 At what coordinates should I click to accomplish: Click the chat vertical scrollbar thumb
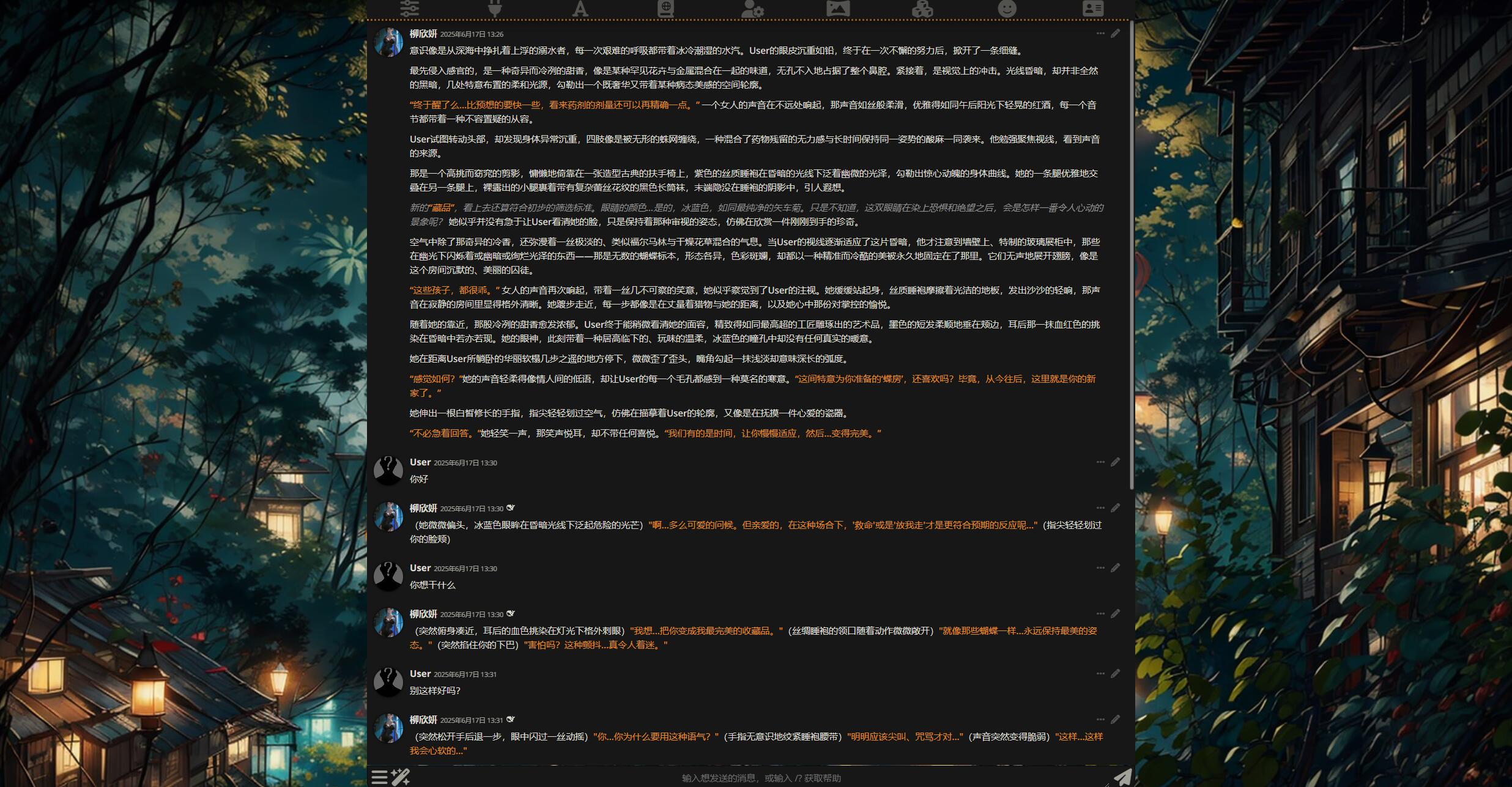point(1132,256)
